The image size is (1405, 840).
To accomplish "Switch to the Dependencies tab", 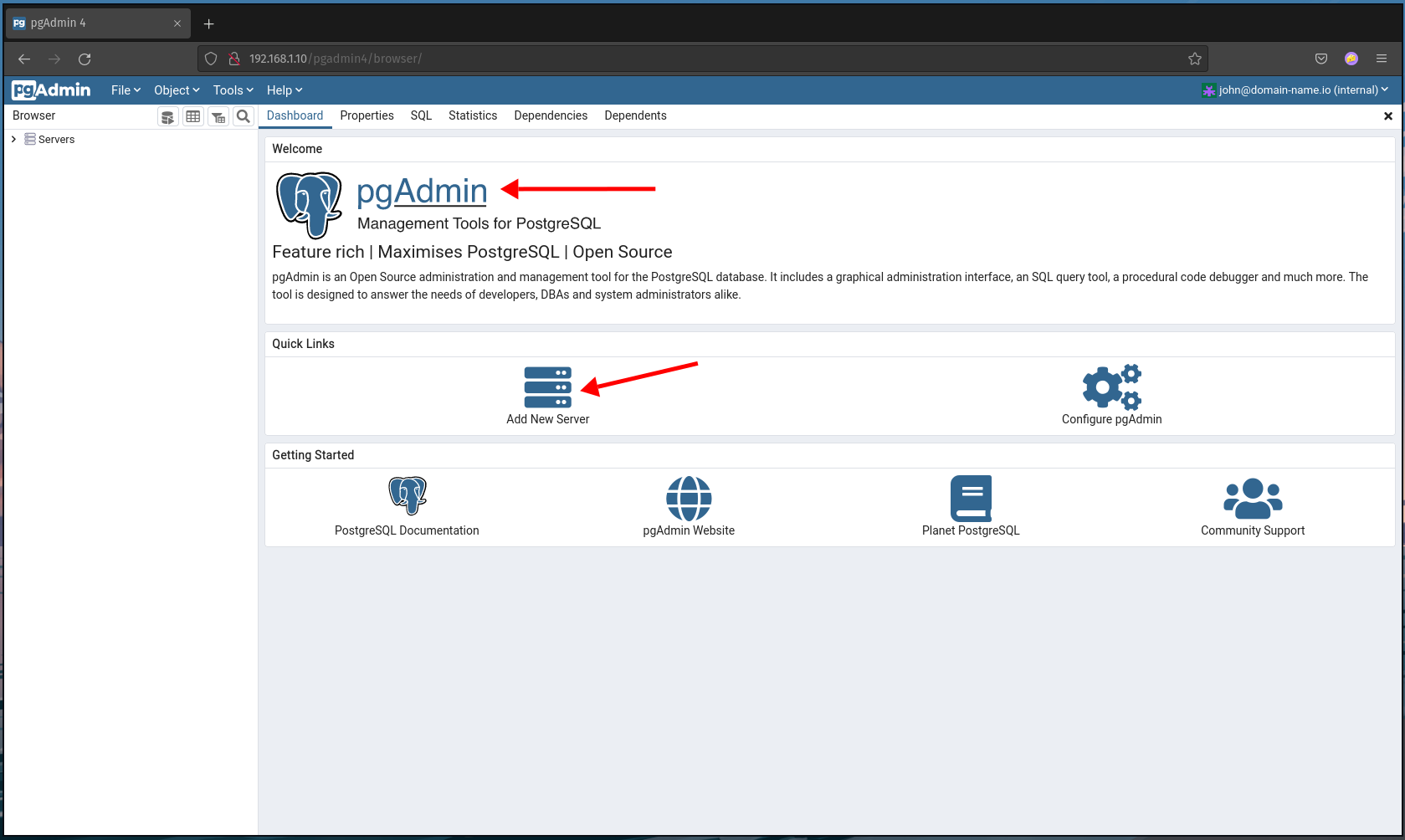I will (x=551, y=116).
